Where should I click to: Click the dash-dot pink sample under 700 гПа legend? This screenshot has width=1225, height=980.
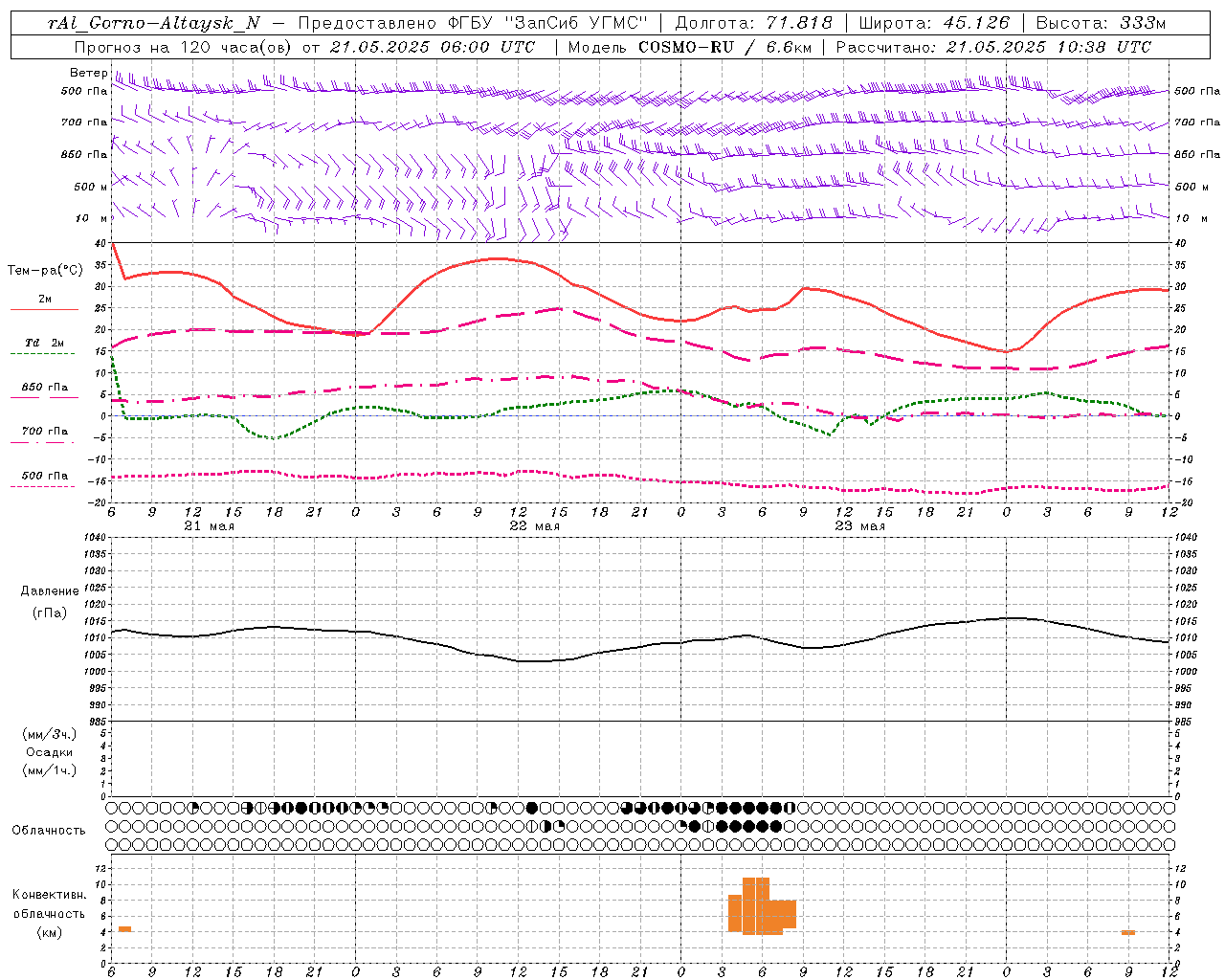[x=44, y=442]
